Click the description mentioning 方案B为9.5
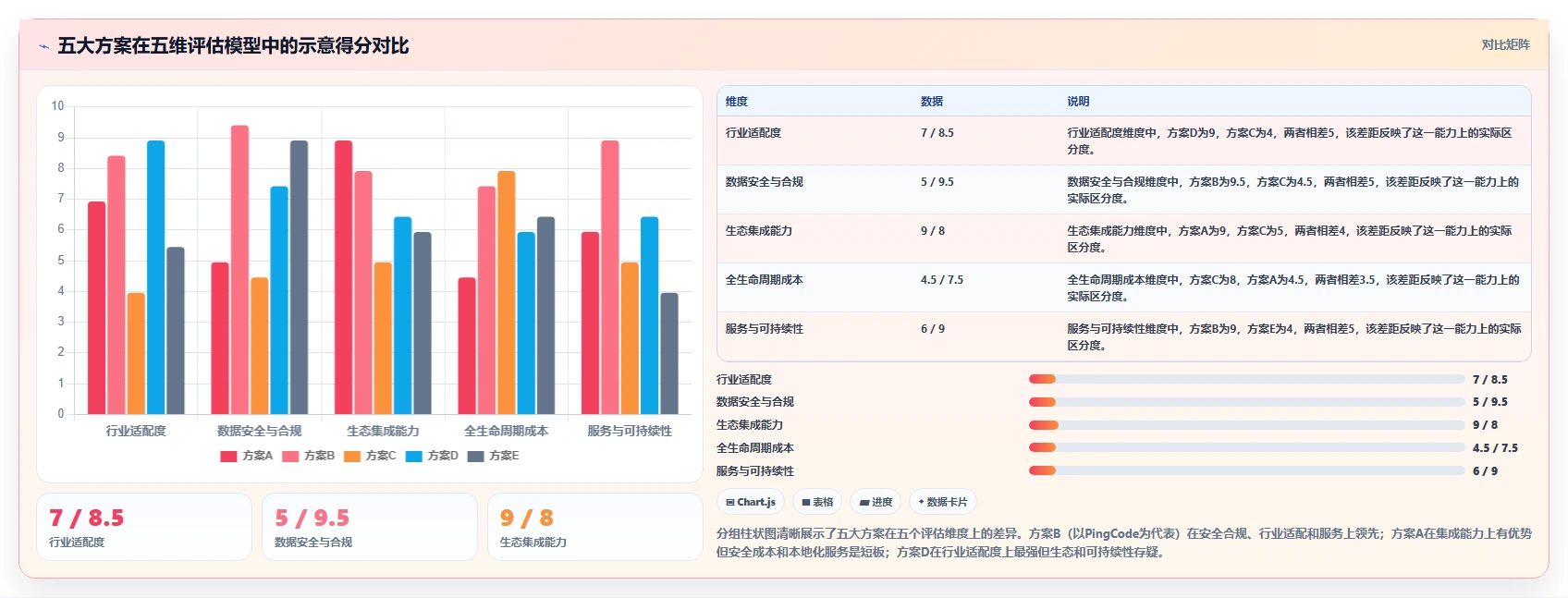 point(1293,189)
